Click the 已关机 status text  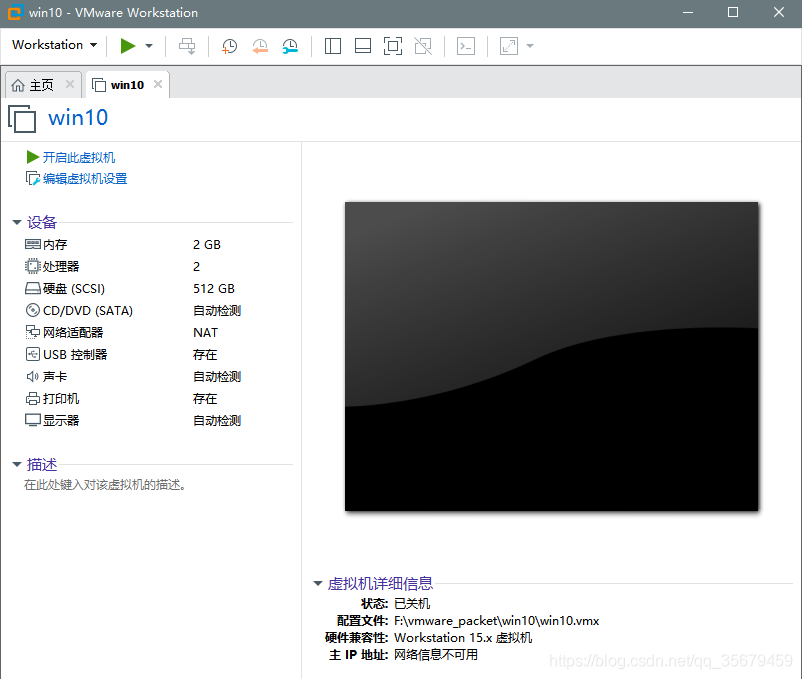[412, 604]
